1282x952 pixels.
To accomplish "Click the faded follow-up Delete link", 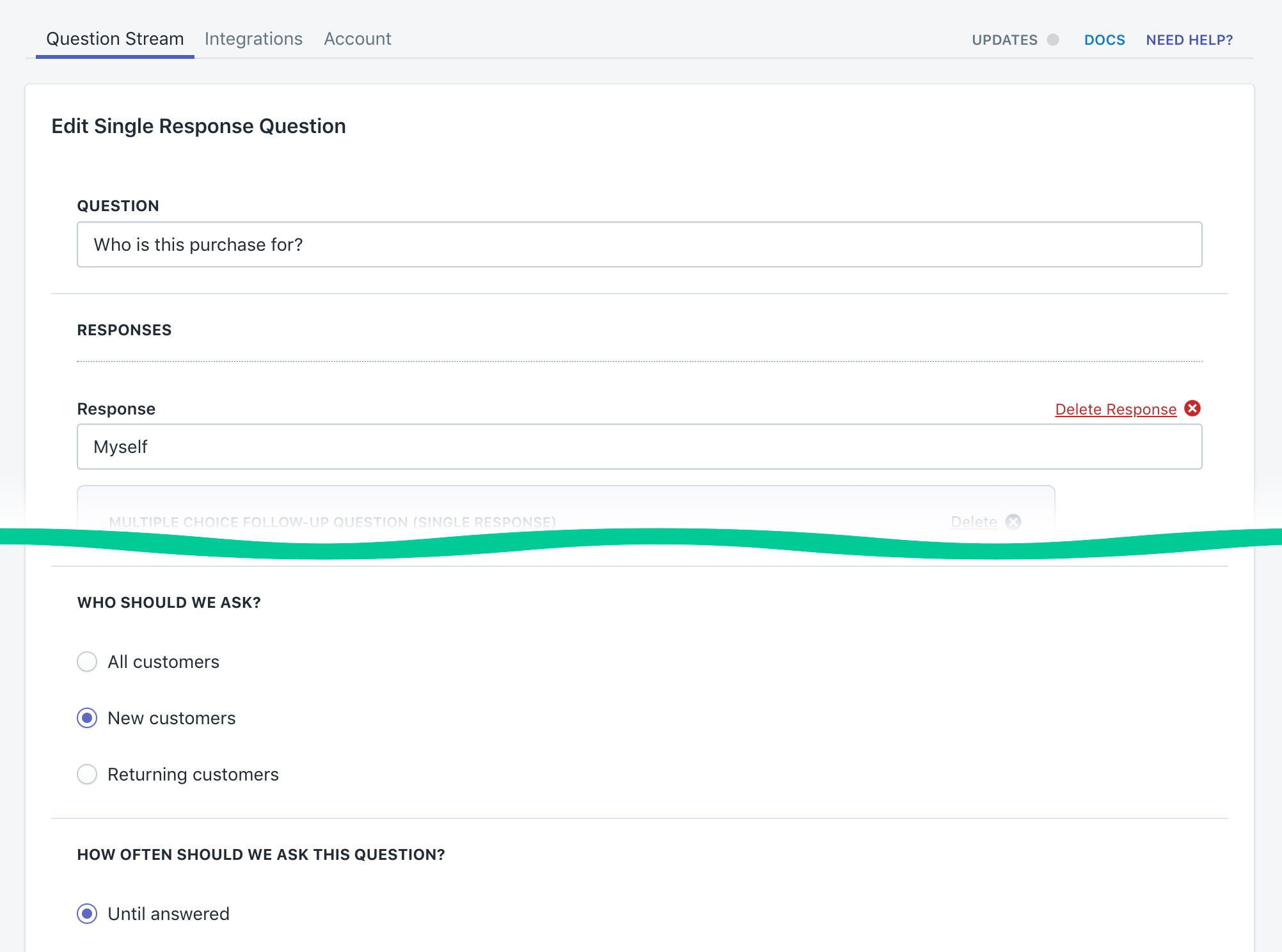I will point(974,522).
